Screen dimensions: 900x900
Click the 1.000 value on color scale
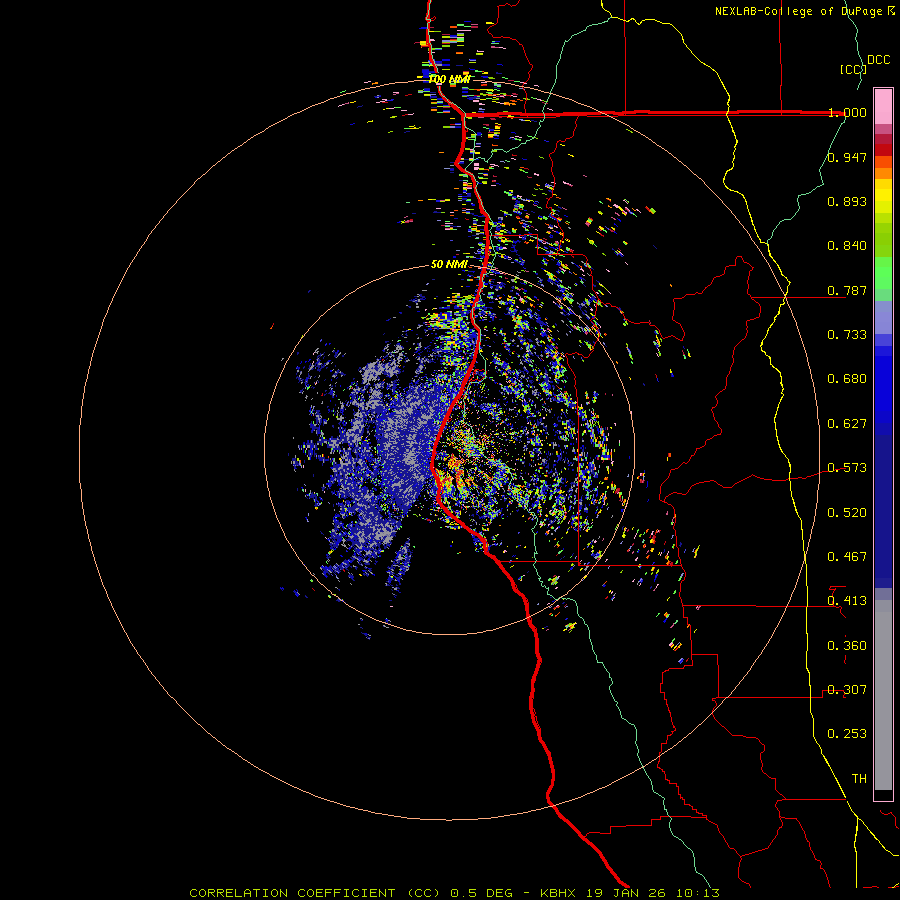[847, 112]
